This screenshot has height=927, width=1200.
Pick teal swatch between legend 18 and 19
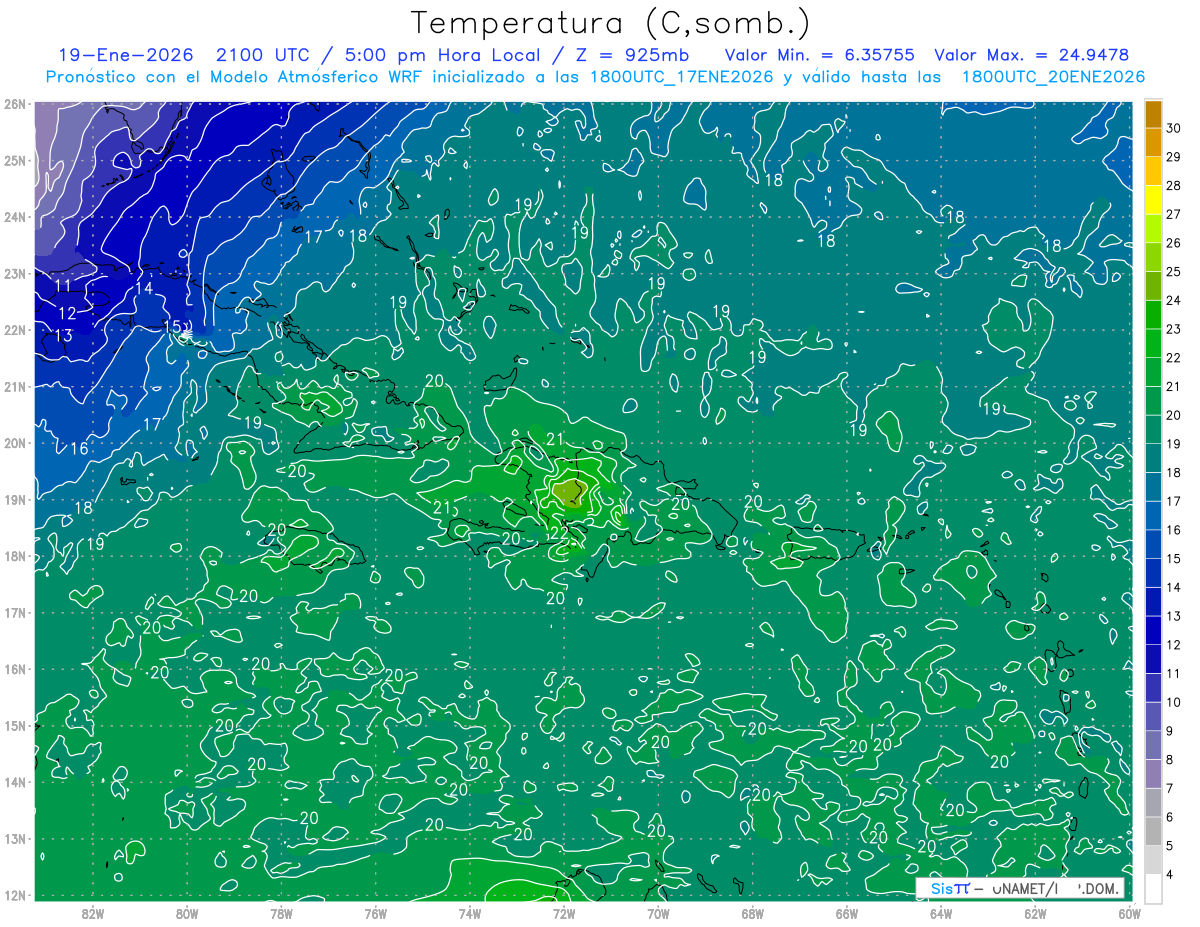click(1153, 458)
